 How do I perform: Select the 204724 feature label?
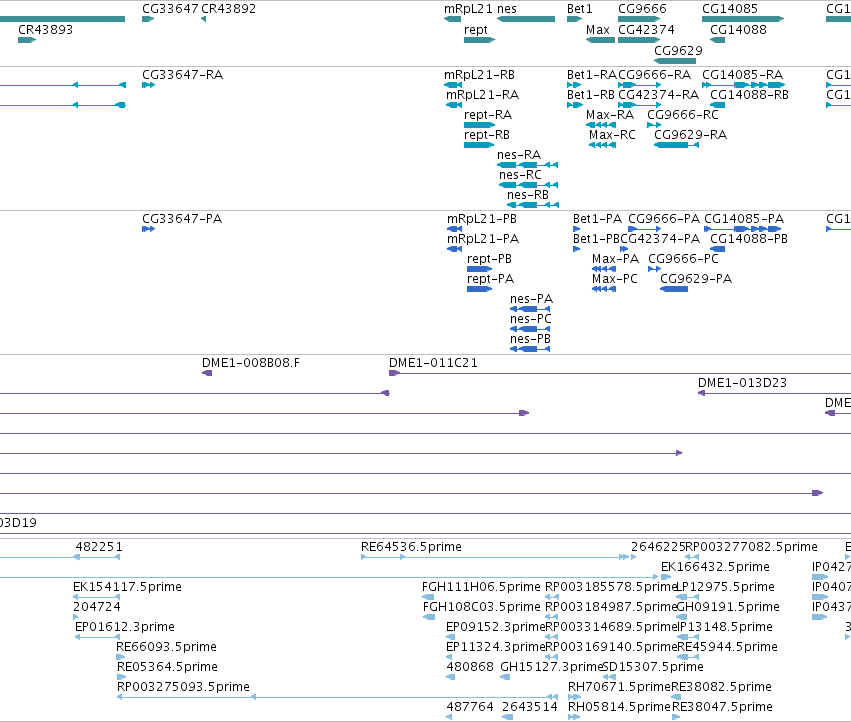tap(97, 607)
